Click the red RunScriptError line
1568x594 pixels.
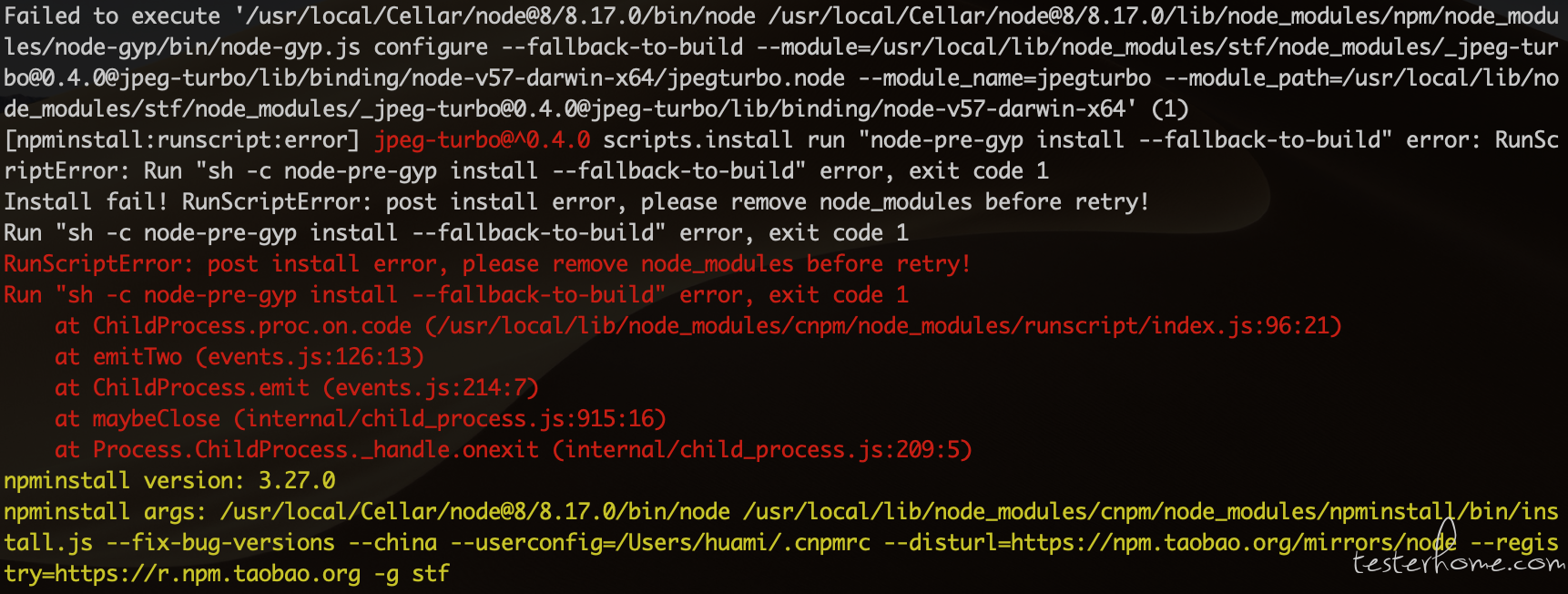click(x=487, y=264)
